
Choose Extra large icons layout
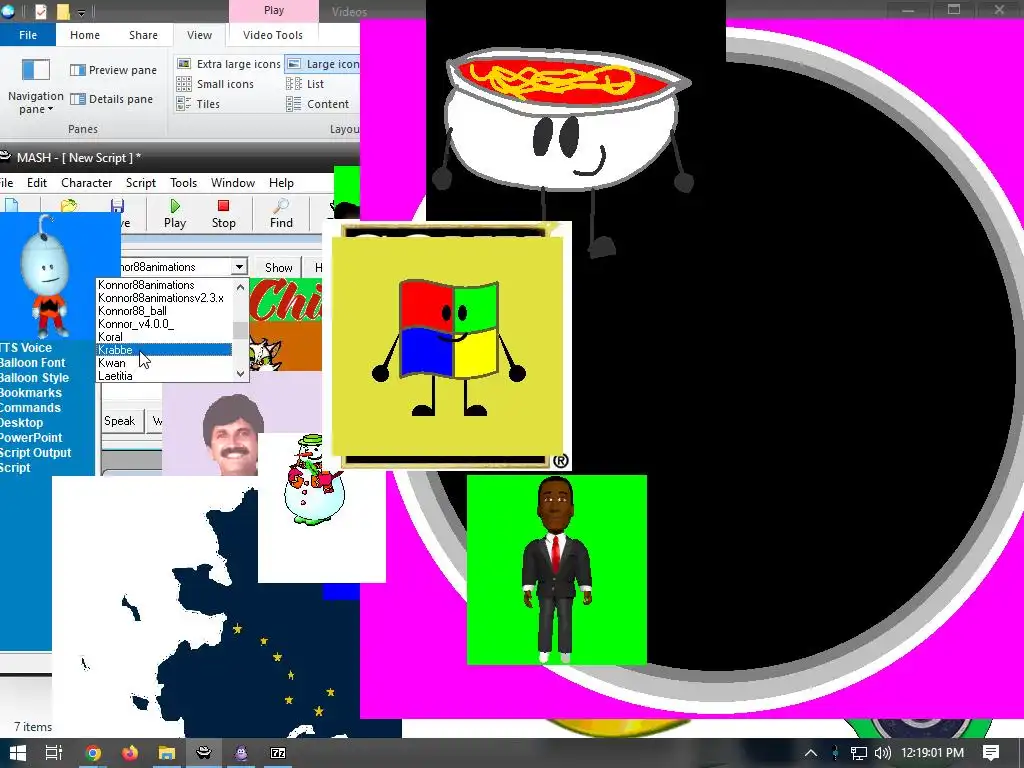(229, 64)
